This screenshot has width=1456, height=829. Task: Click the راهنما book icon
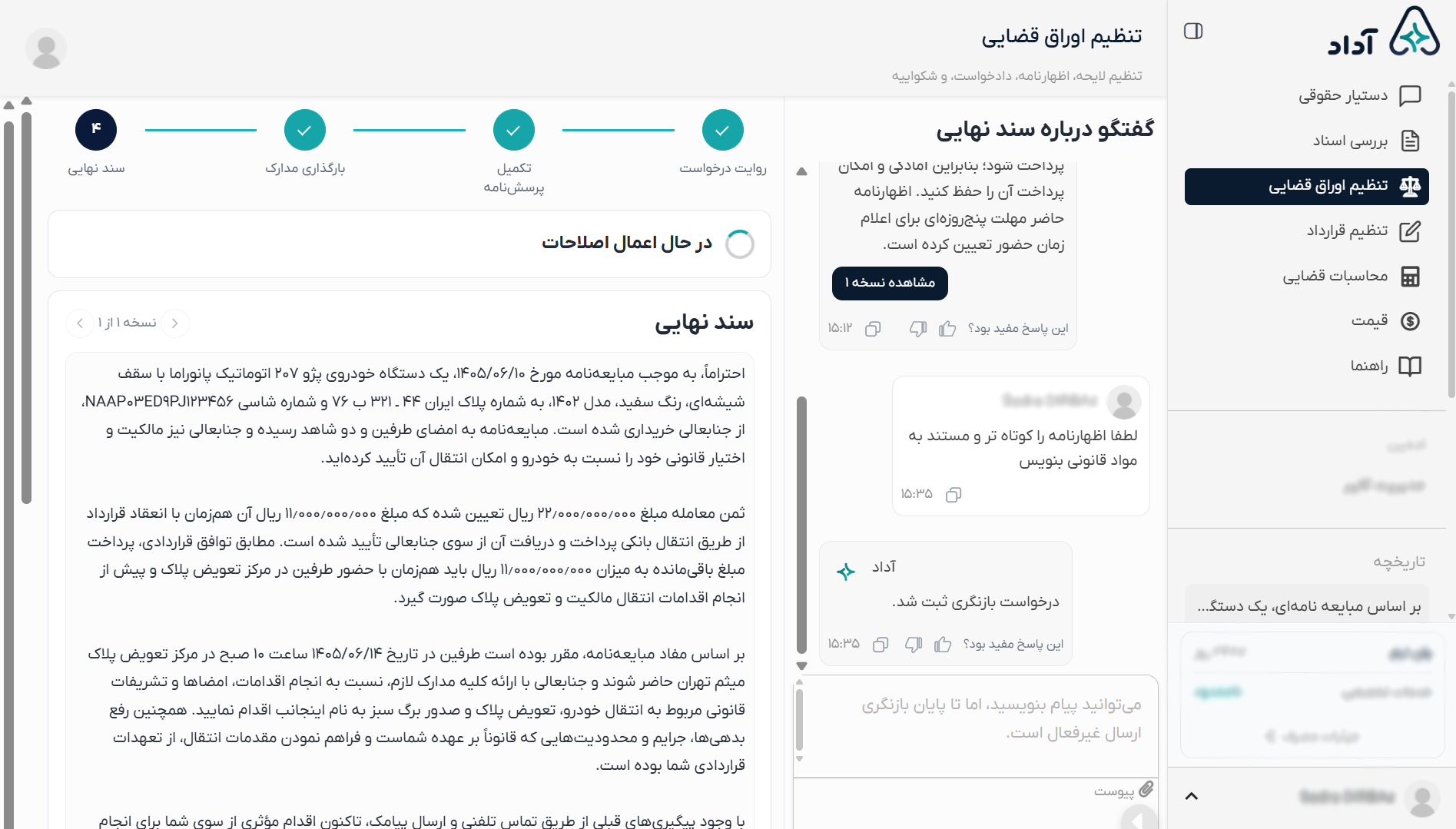pyautogui.click(x=1410, y=366)
